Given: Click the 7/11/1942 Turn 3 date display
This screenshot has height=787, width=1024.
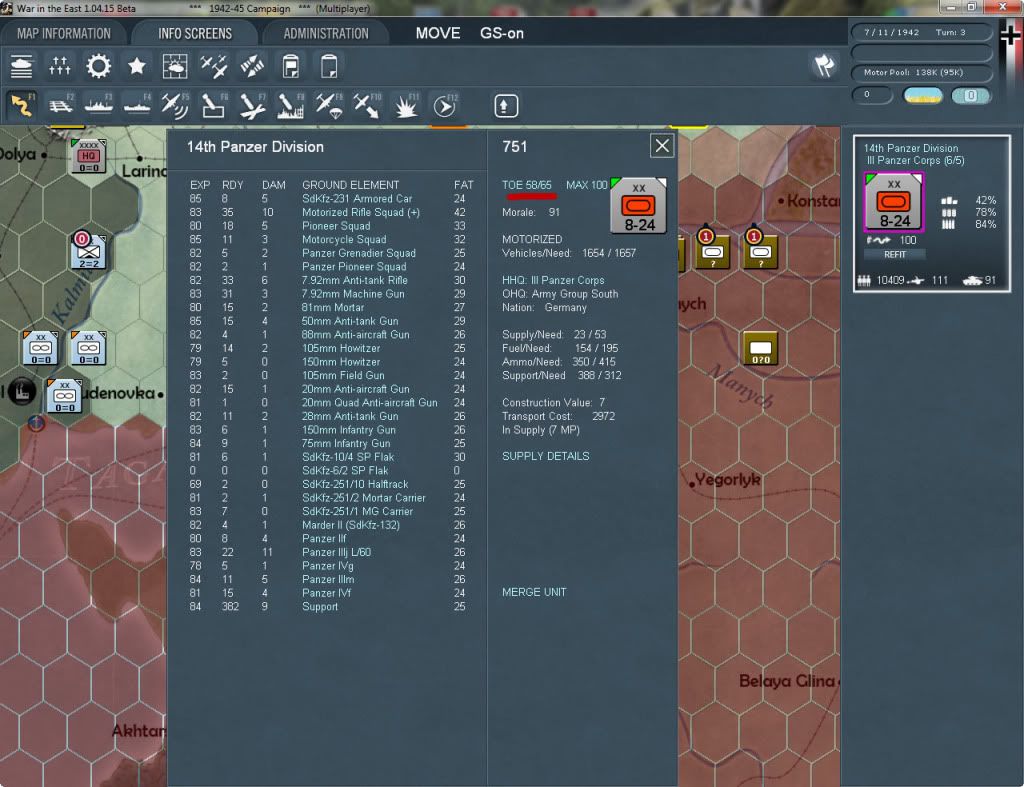Looking at the screenshot, I should coord(921,32).
